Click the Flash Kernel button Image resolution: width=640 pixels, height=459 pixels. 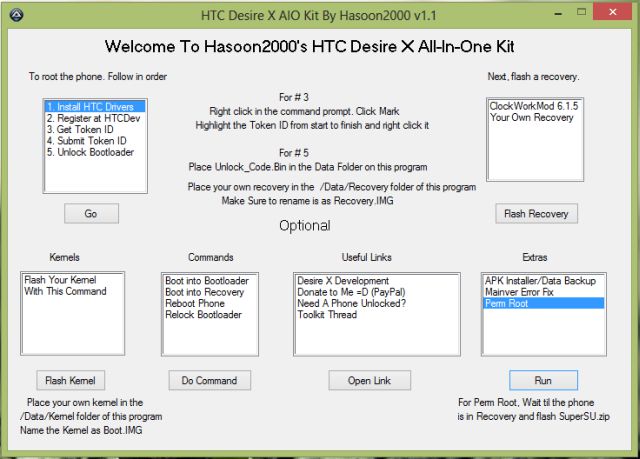71,380
